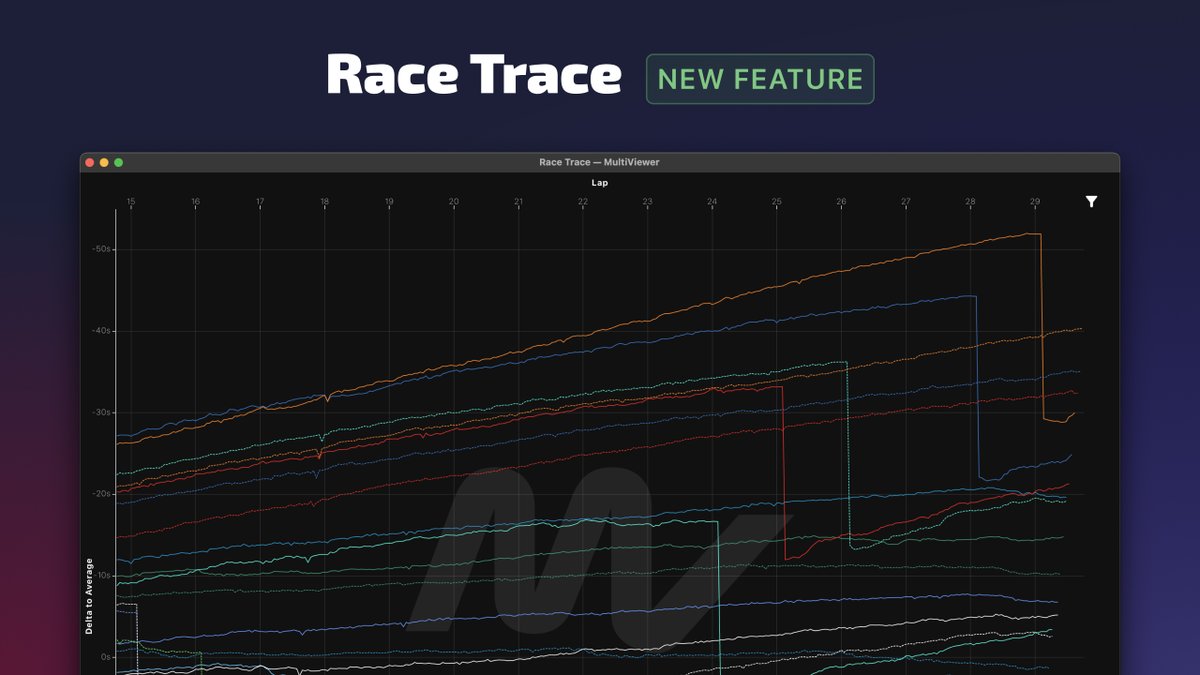Click the Delta to Average axis title
Screen dimensions: 1200x675
tap(89, 596)
